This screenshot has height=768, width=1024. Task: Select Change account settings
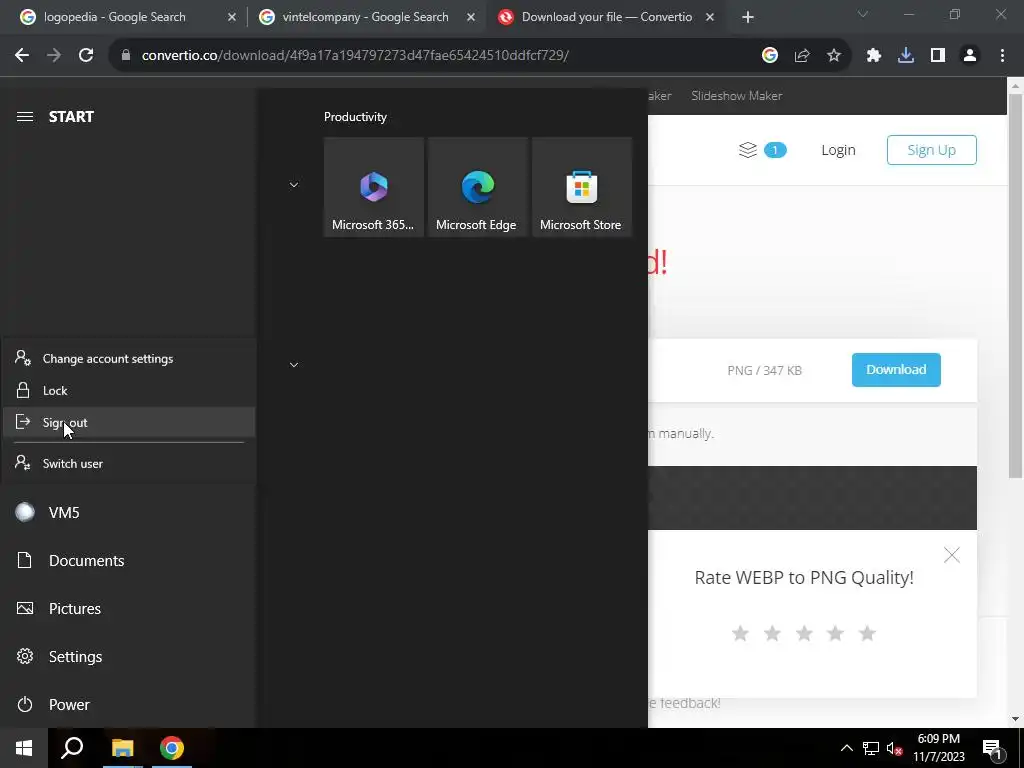coord(129,359)
